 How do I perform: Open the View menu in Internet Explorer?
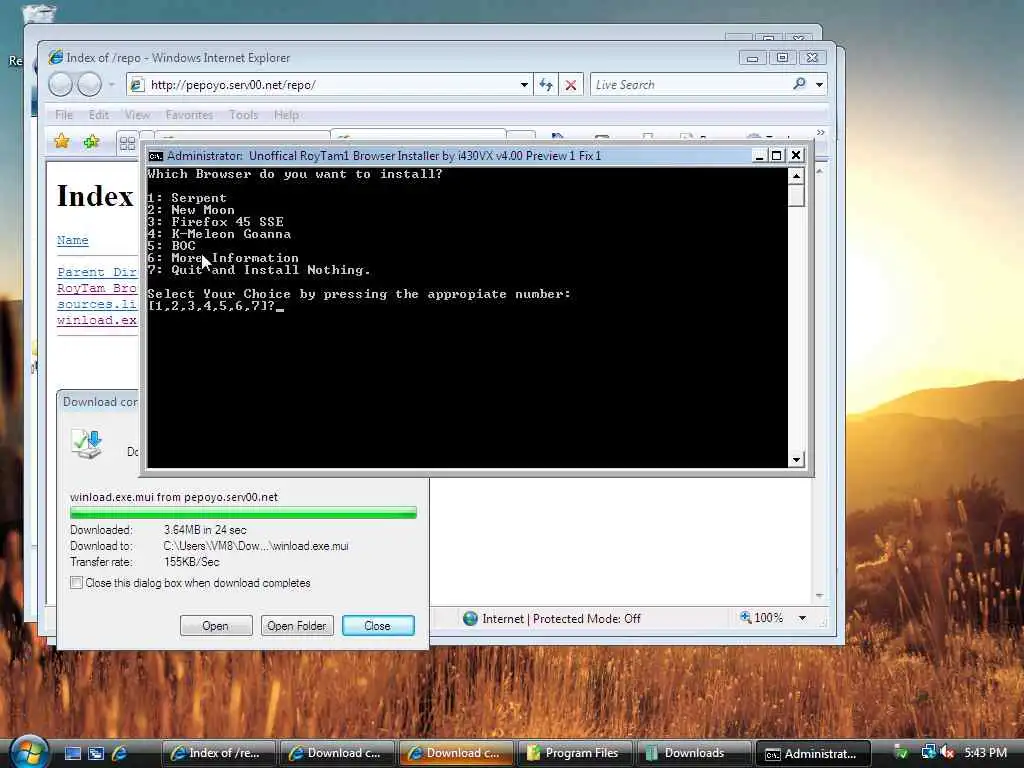(137, 115)
